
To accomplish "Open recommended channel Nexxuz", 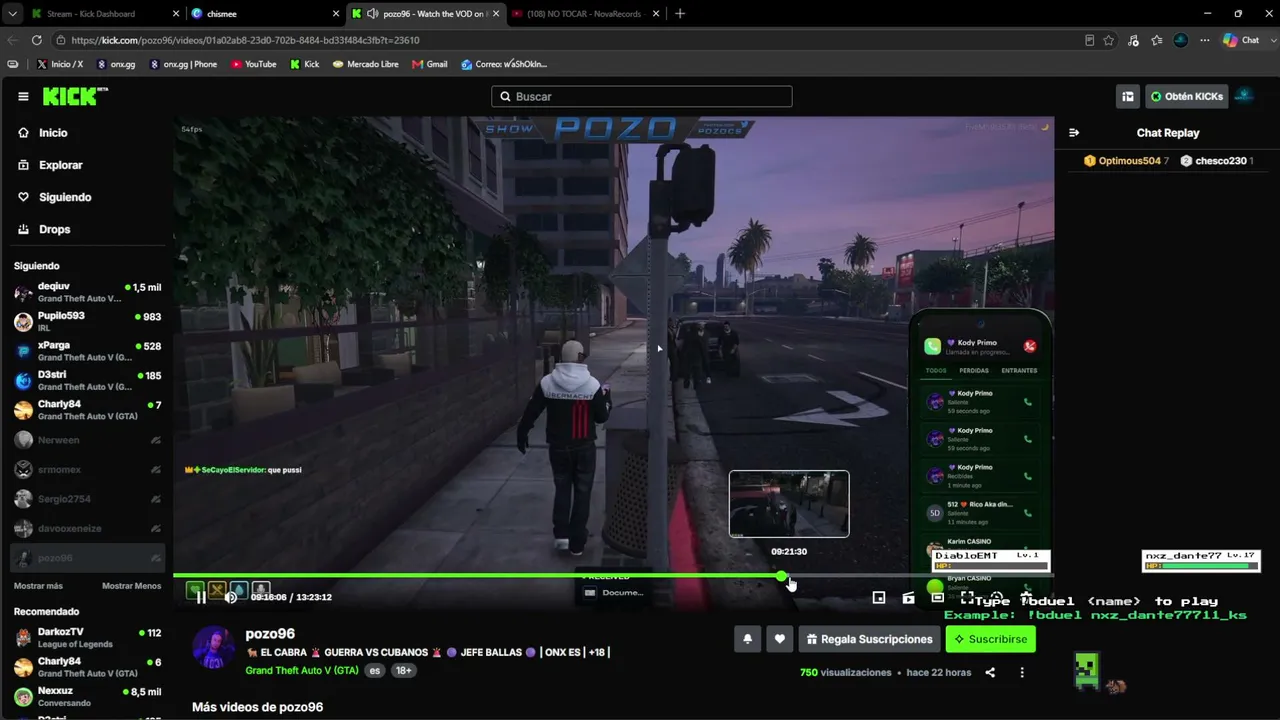I will point(87,697).
